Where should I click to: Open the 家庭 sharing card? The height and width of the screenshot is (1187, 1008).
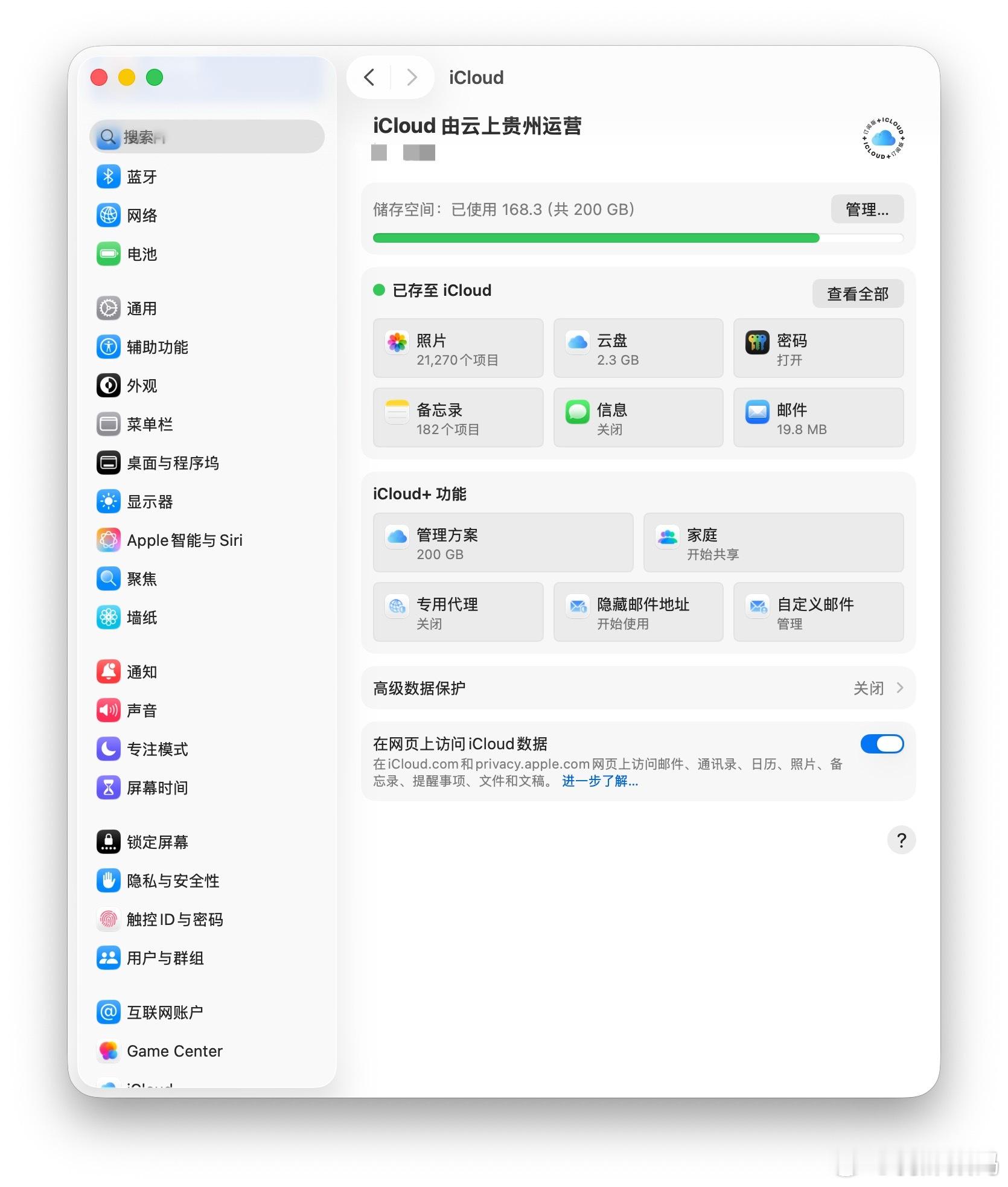774,543
